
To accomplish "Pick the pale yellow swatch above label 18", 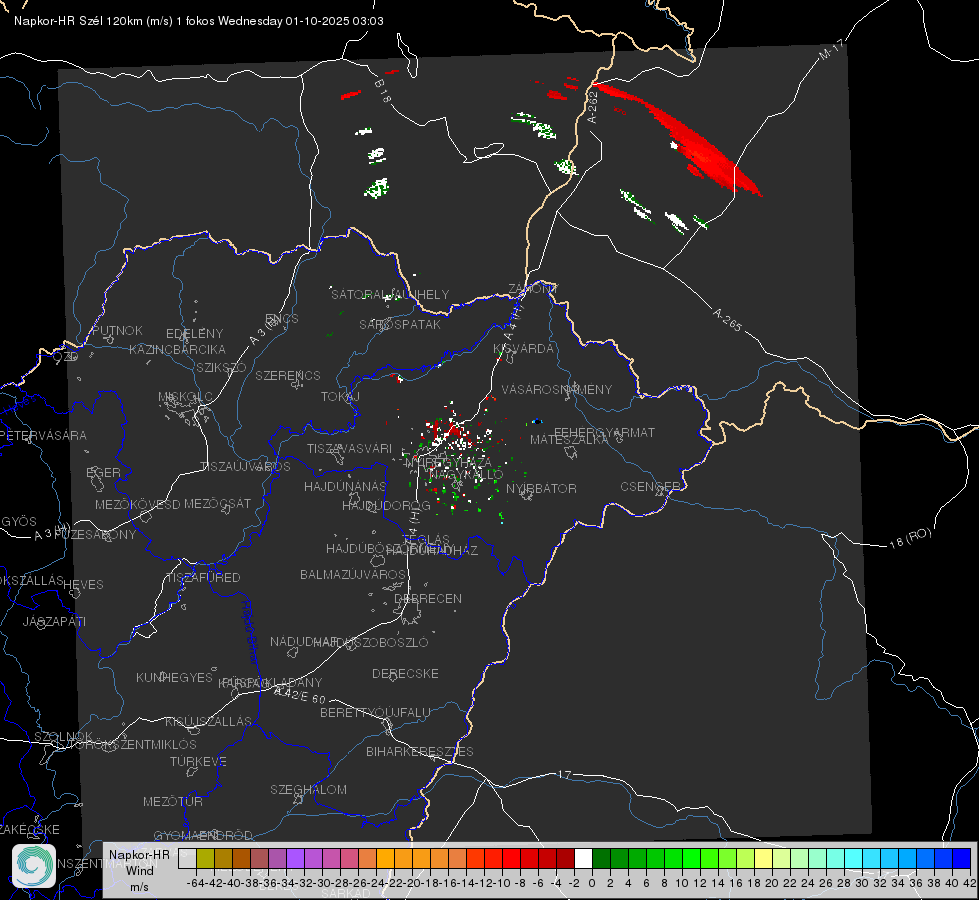I will click(763, 859).
